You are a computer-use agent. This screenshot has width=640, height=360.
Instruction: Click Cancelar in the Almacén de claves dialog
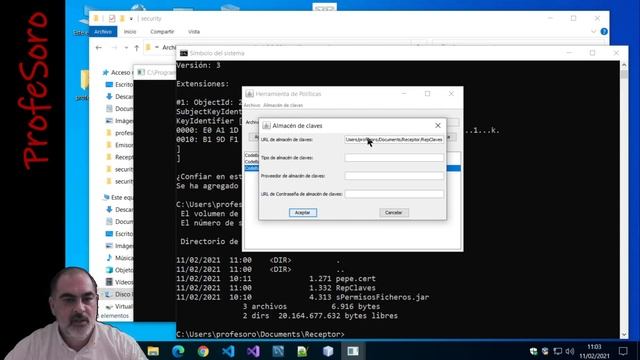pyautogui.click(x=393, y=213)
